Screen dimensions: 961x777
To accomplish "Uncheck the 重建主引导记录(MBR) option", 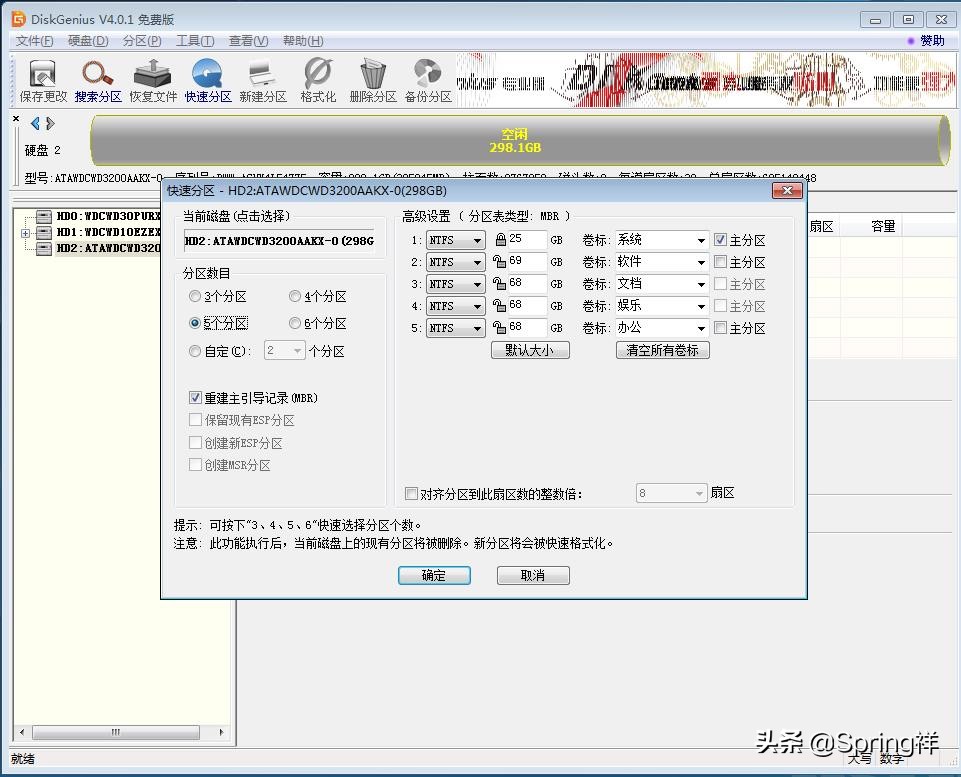I will click(196, 398).
